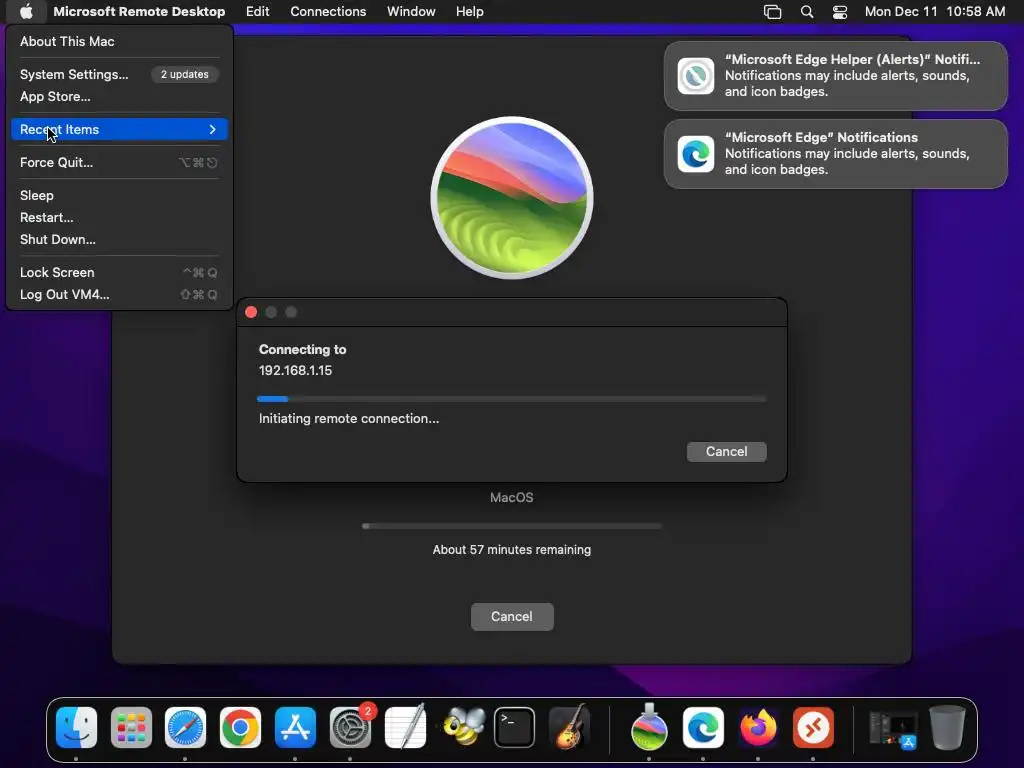This screenshot has height=768, width=1024.
Task: Click 'About 57 minutes remaining' text
Action: tap(511, 550)
